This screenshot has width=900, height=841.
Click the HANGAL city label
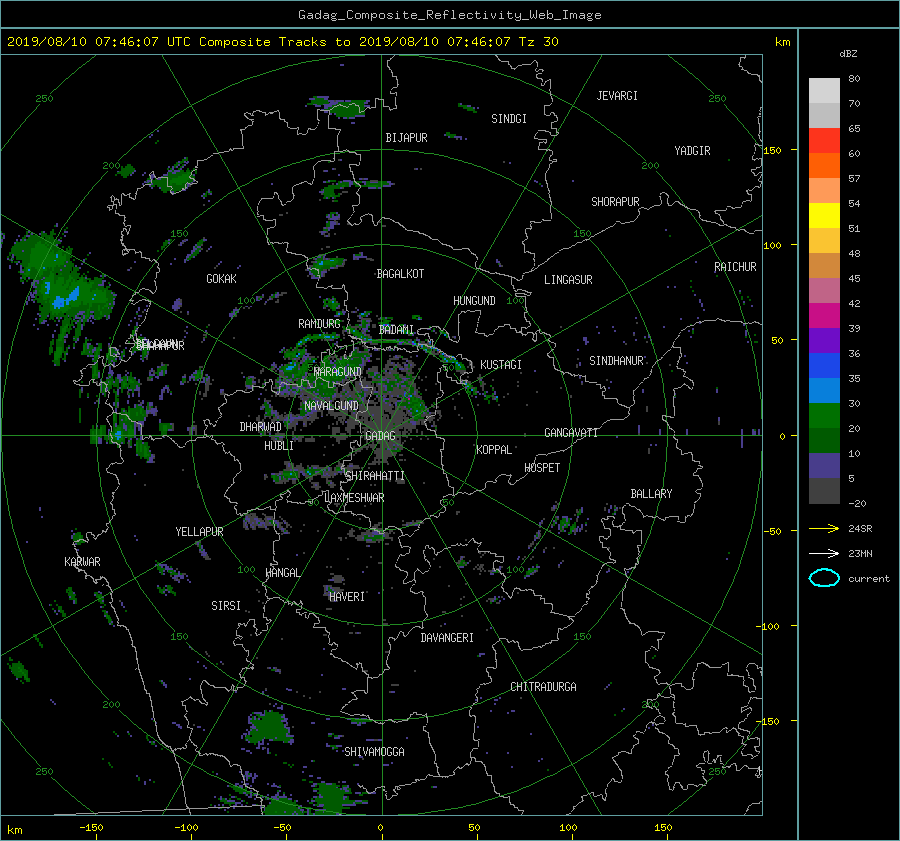click(283, 573)
